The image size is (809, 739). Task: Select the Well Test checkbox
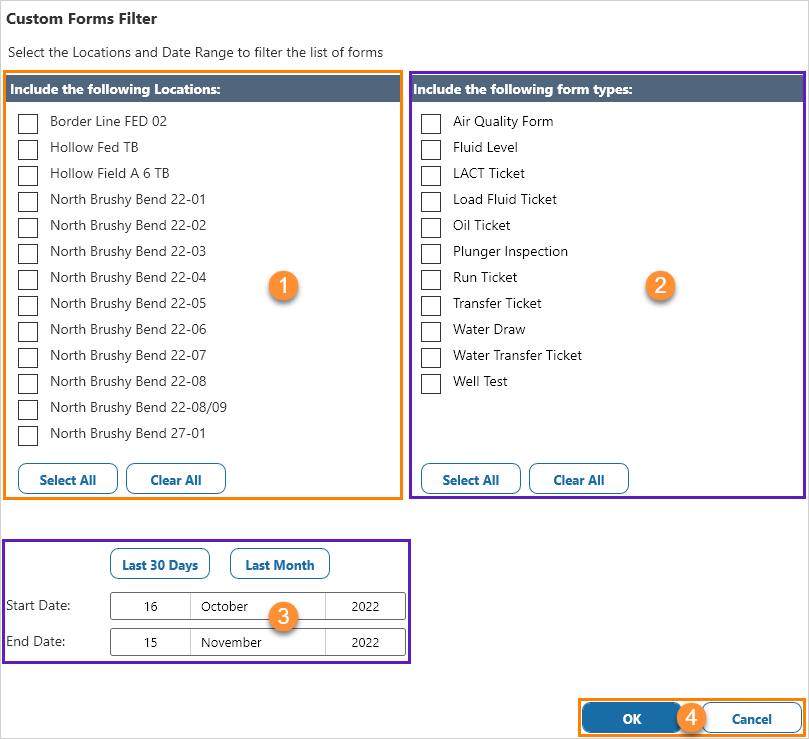point(431,383)
